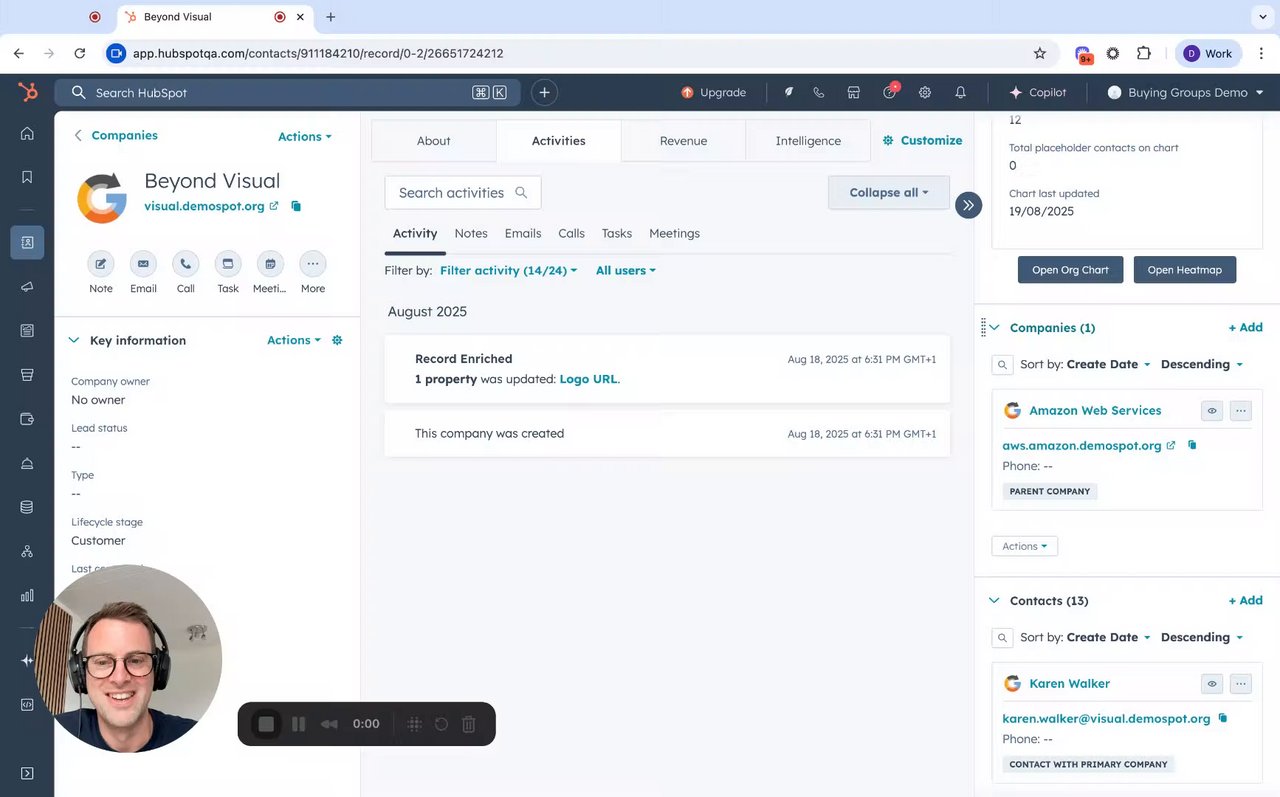Select the Notes activity tab
Viewport: 1280px width, 797px height.
point(471,233)
